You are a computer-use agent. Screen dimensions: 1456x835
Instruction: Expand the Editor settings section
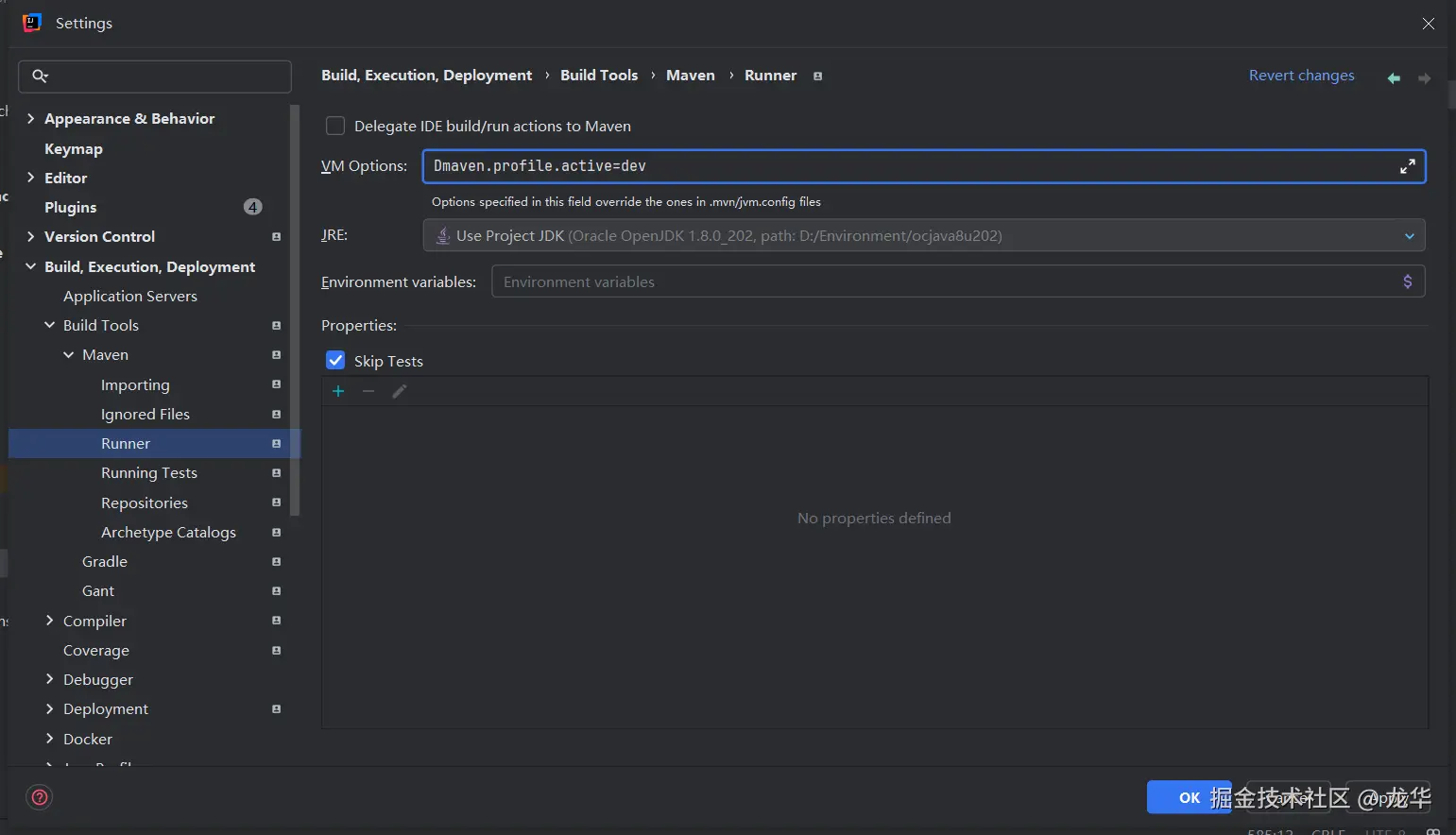tap(31, 178)
